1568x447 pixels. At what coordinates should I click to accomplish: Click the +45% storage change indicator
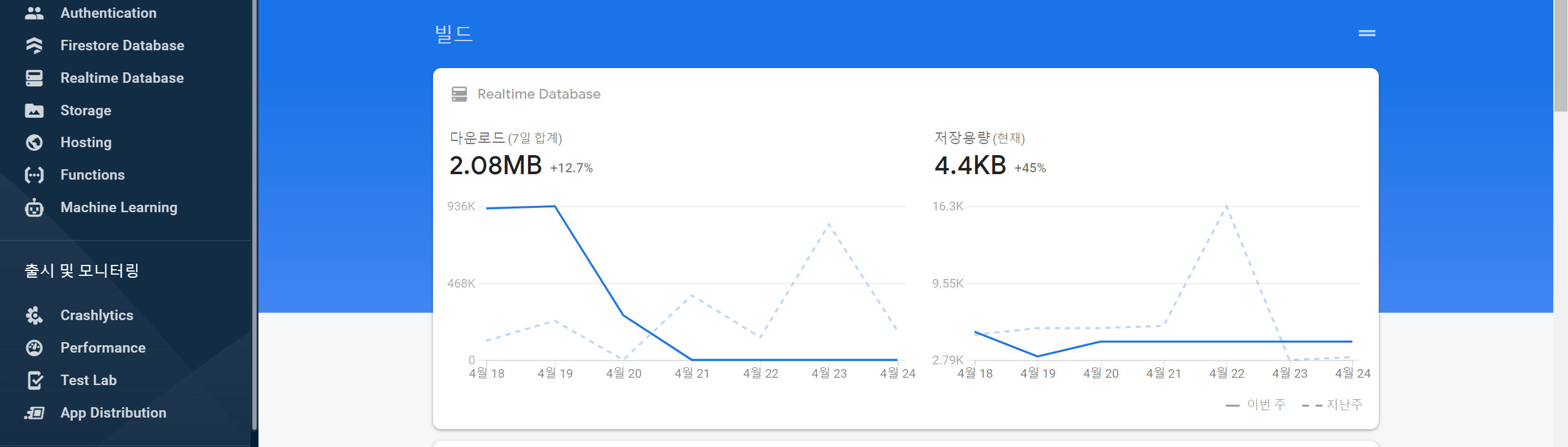point(1030,168)
